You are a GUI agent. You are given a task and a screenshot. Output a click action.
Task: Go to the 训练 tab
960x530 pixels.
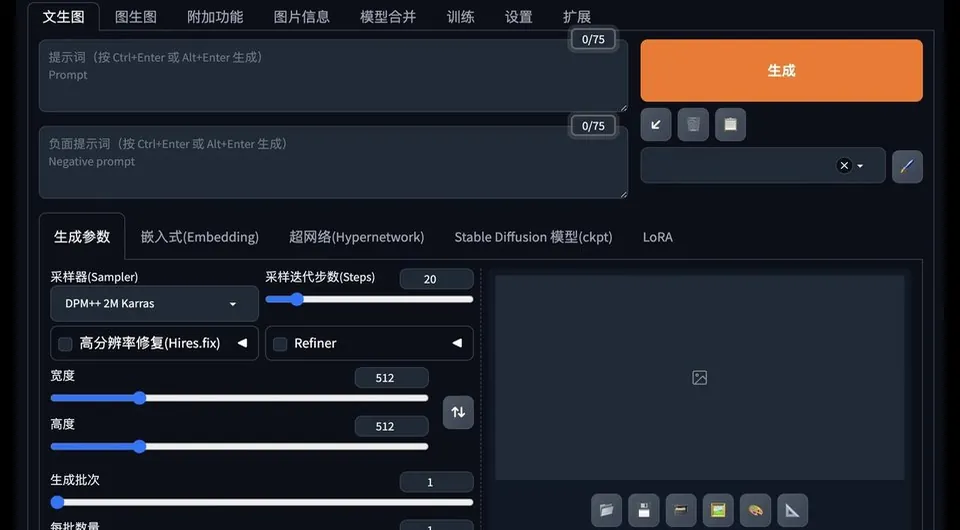coord(460,17)
